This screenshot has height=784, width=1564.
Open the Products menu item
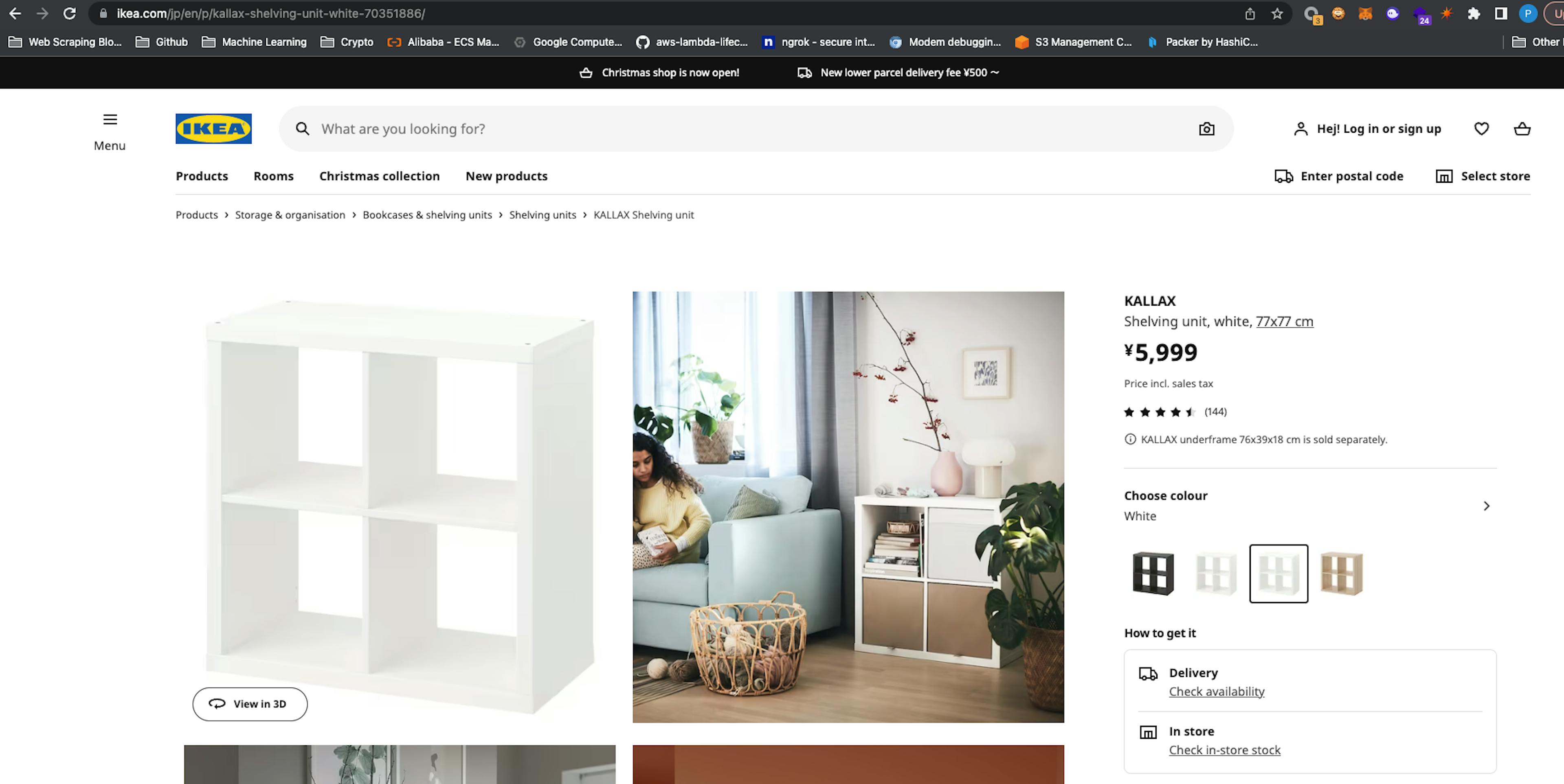[201, 176]
